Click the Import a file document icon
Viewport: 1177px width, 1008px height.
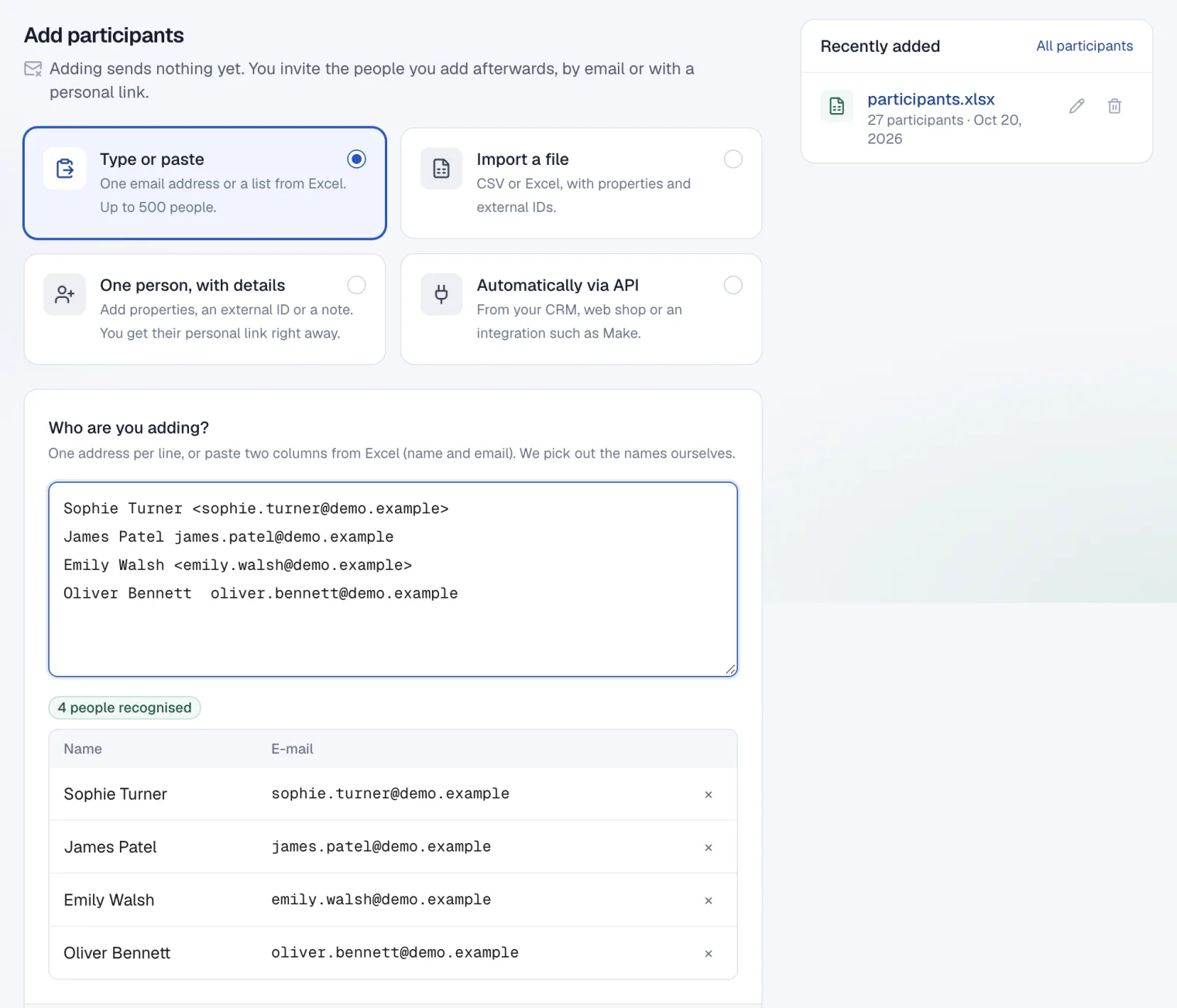(x=441, y=168)
